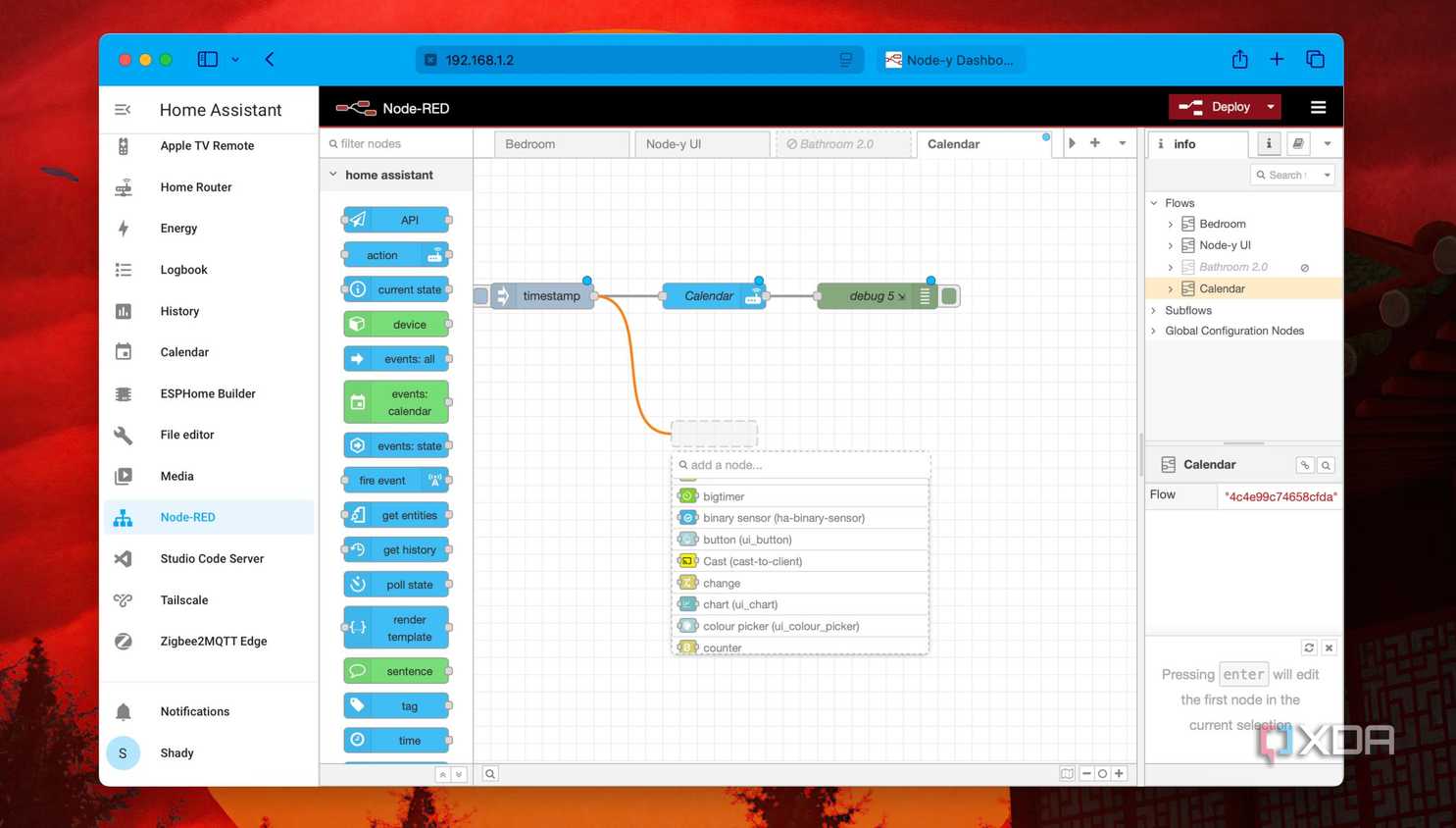Screen dimensions: 1456x828
Task: Expand the Subflows section
Action: tap(1154, 311)
